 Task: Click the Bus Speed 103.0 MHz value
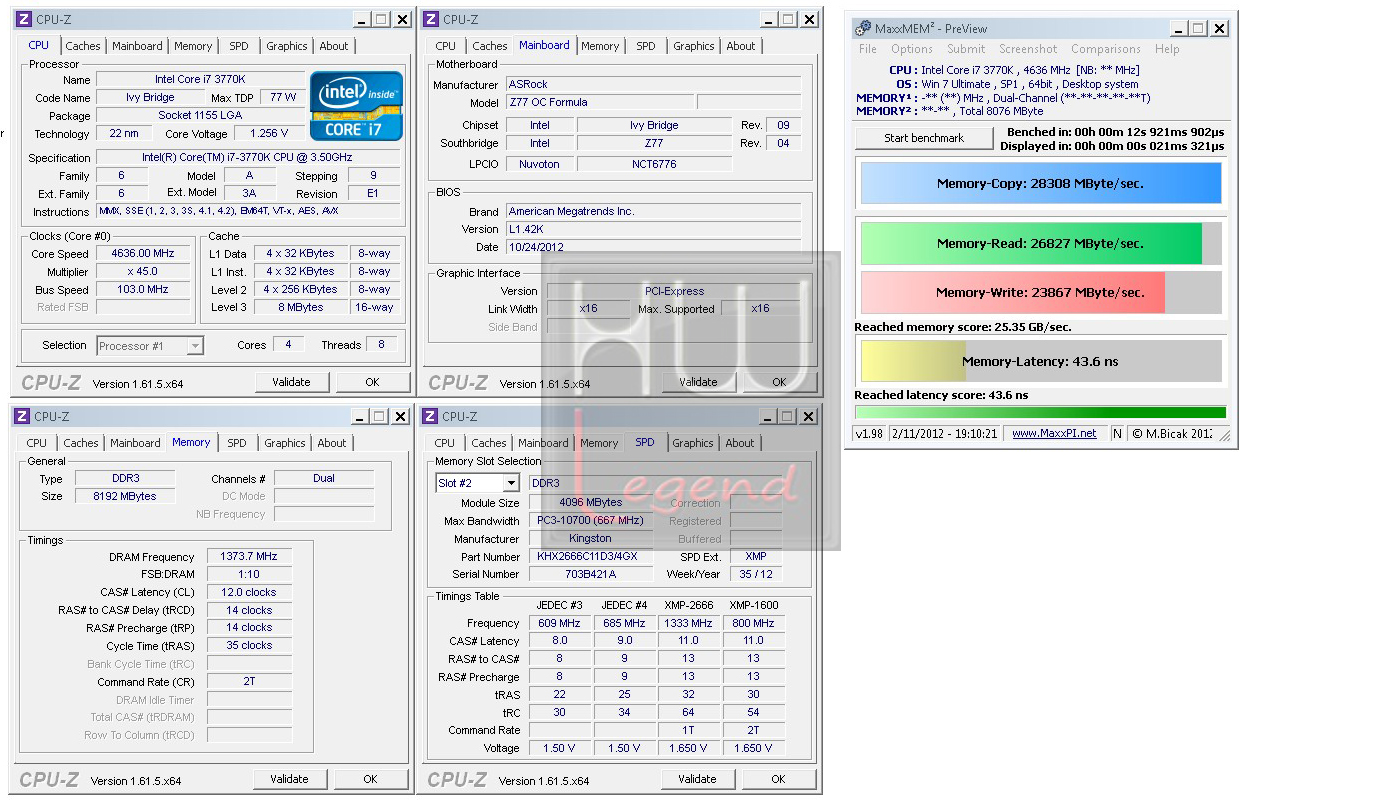pos(143,290)
